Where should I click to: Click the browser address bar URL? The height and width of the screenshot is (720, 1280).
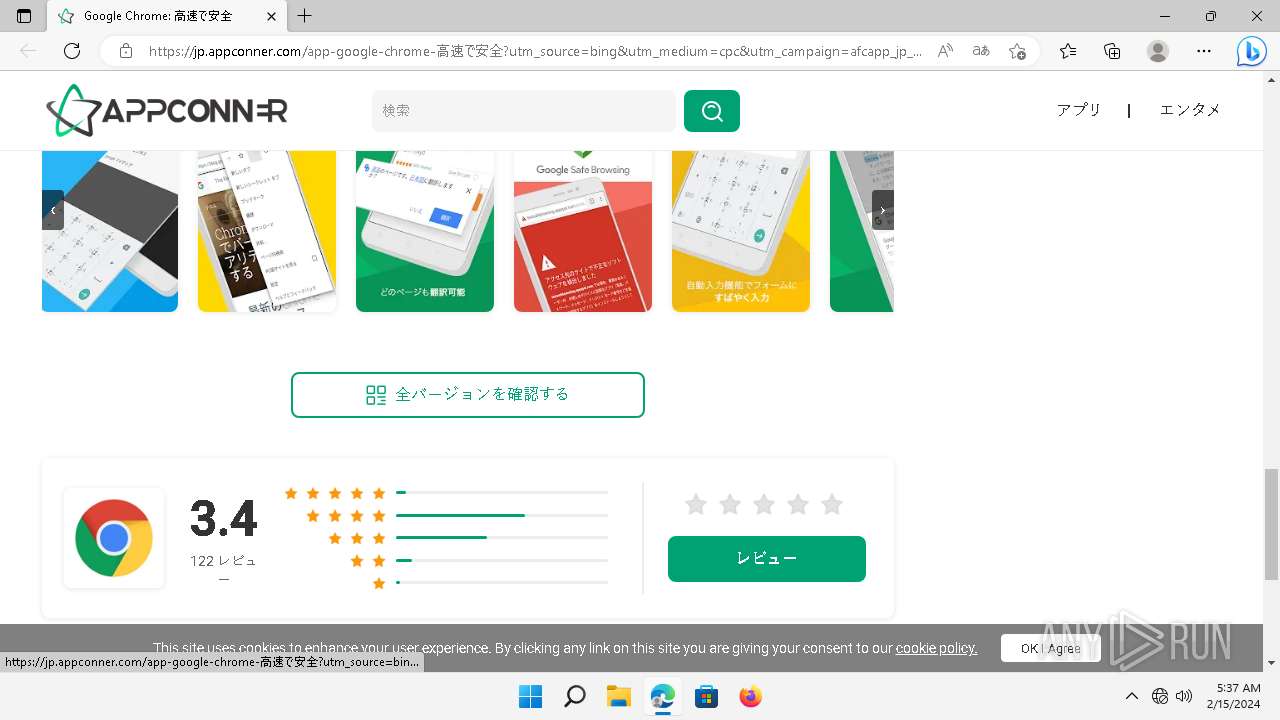tap(535, 51)
